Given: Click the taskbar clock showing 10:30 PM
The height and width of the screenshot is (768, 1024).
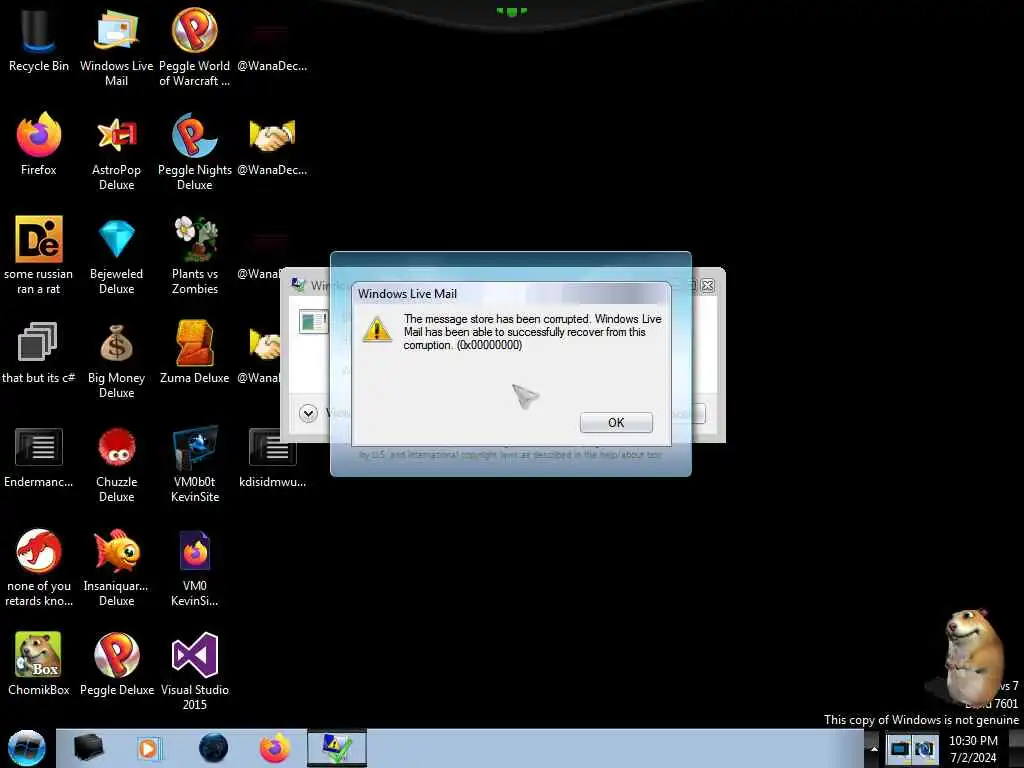Looking at the screenshot, I should [x=973, y=749].
